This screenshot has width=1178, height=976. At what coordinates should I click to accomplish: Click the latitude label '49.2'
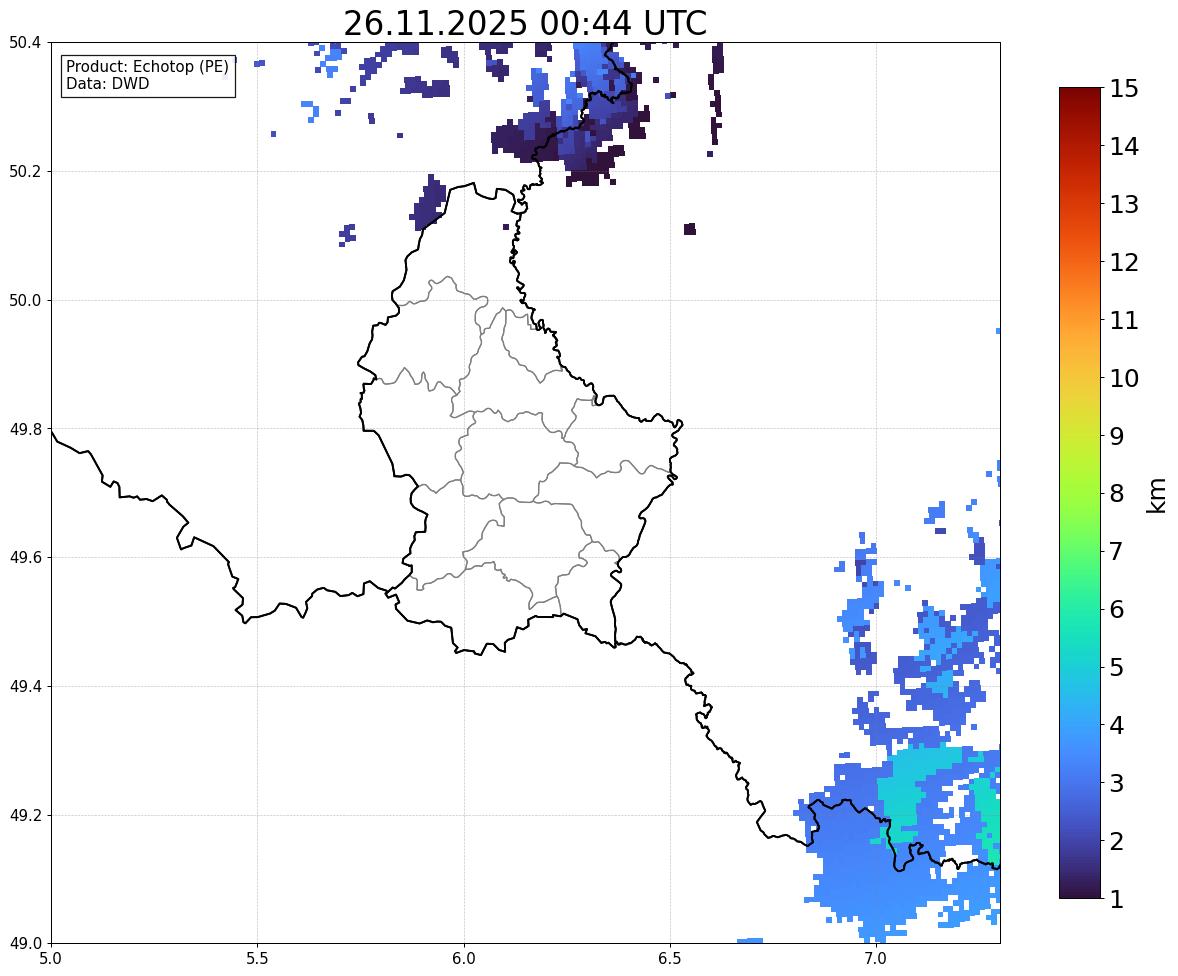tap(25, 815)
